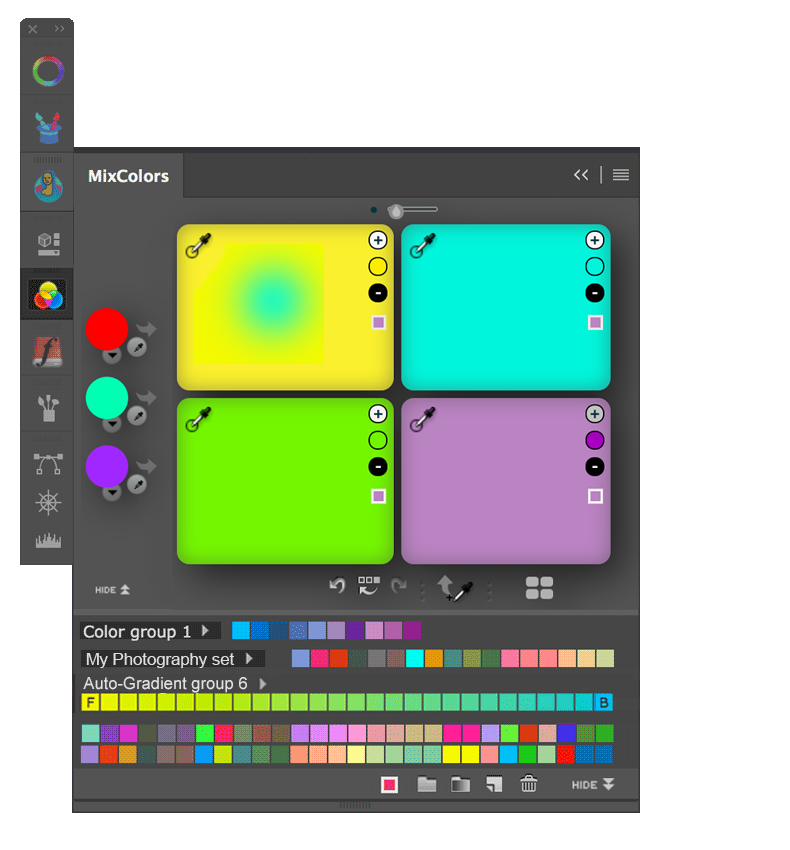
Task: Open the dropdown under the red color circle
Action: tap(112, 353)
